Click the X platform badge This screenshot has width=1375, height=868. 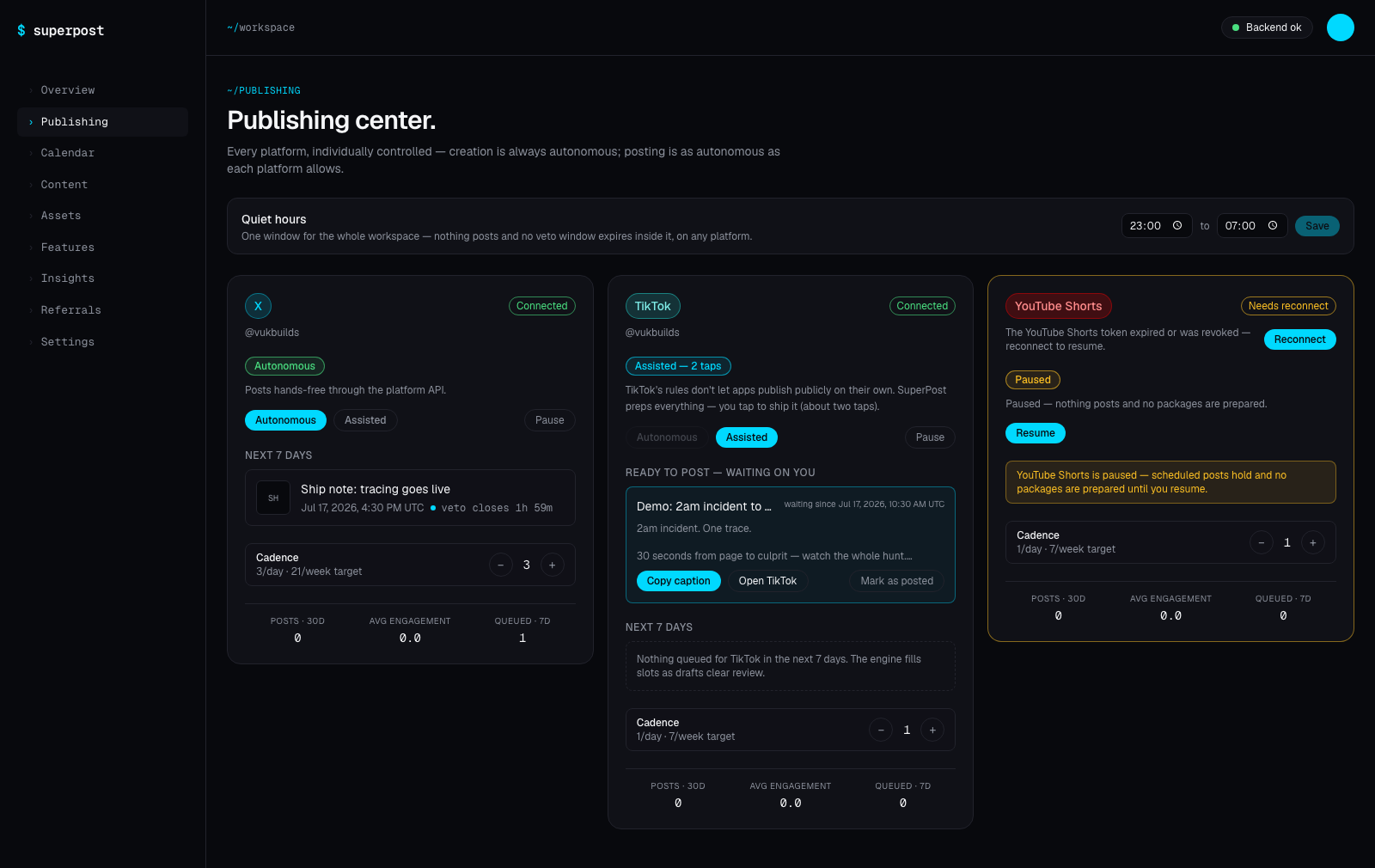[x=258, y=306]
